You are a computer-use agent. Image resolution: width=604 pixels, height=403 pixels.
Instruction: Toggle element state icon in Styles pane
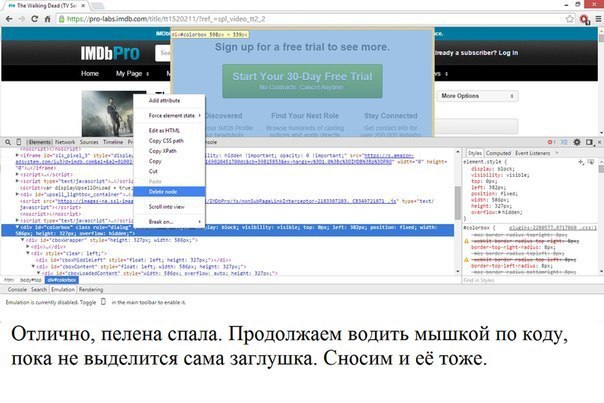coord(591,162)
